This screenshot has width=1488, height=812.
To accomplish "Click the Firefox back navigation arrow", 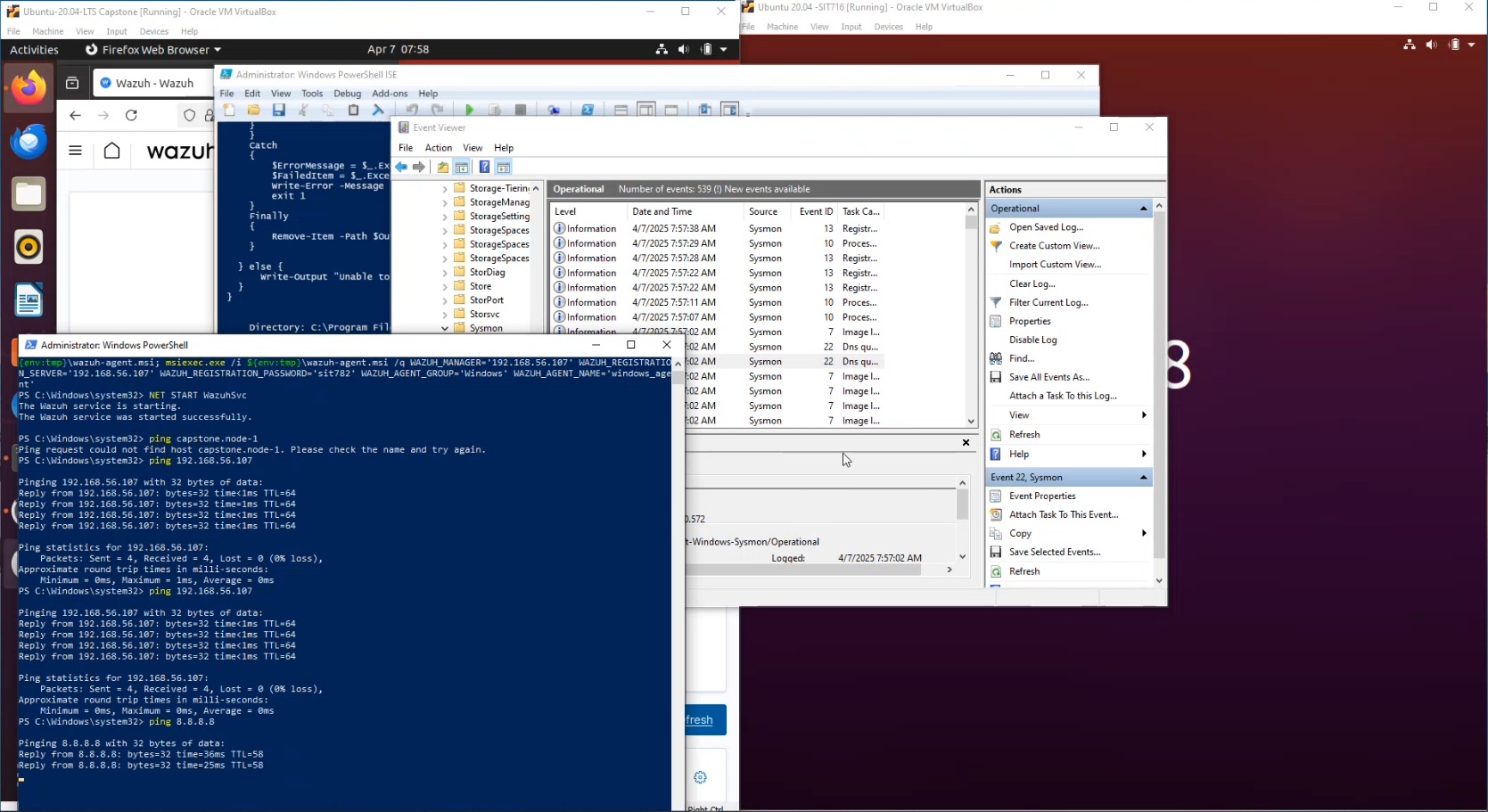I will pyautogui.click(x=75, y=115).
